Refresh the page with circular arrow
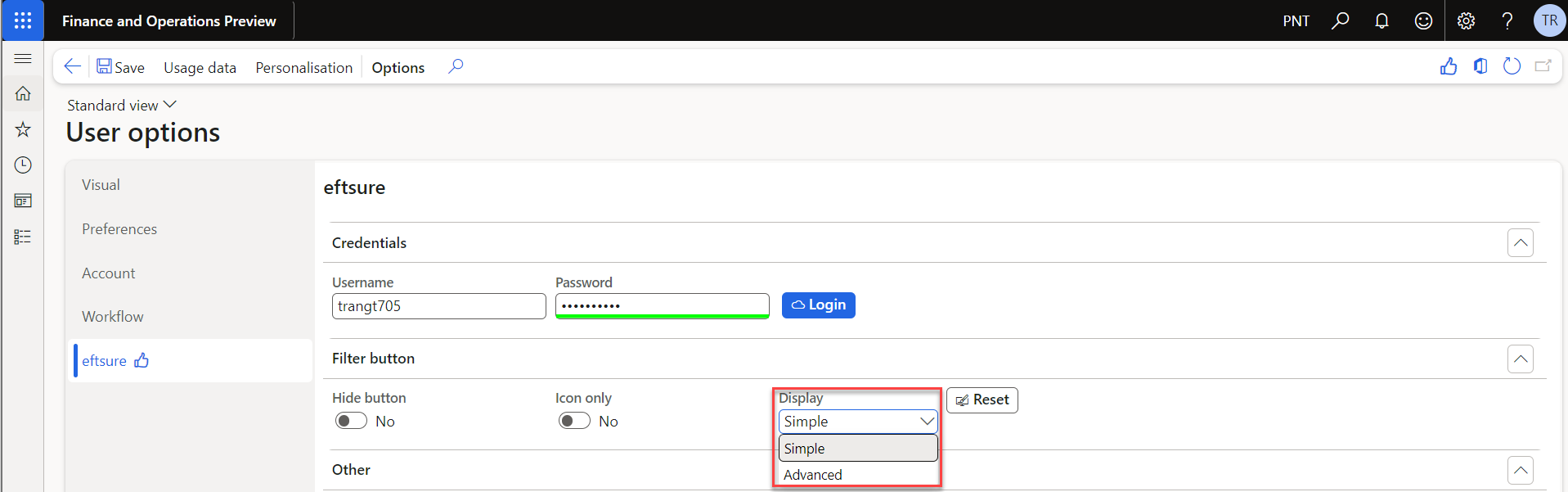The width and height of the screenshot is (1568, 492). click(x=1512, y=66)
